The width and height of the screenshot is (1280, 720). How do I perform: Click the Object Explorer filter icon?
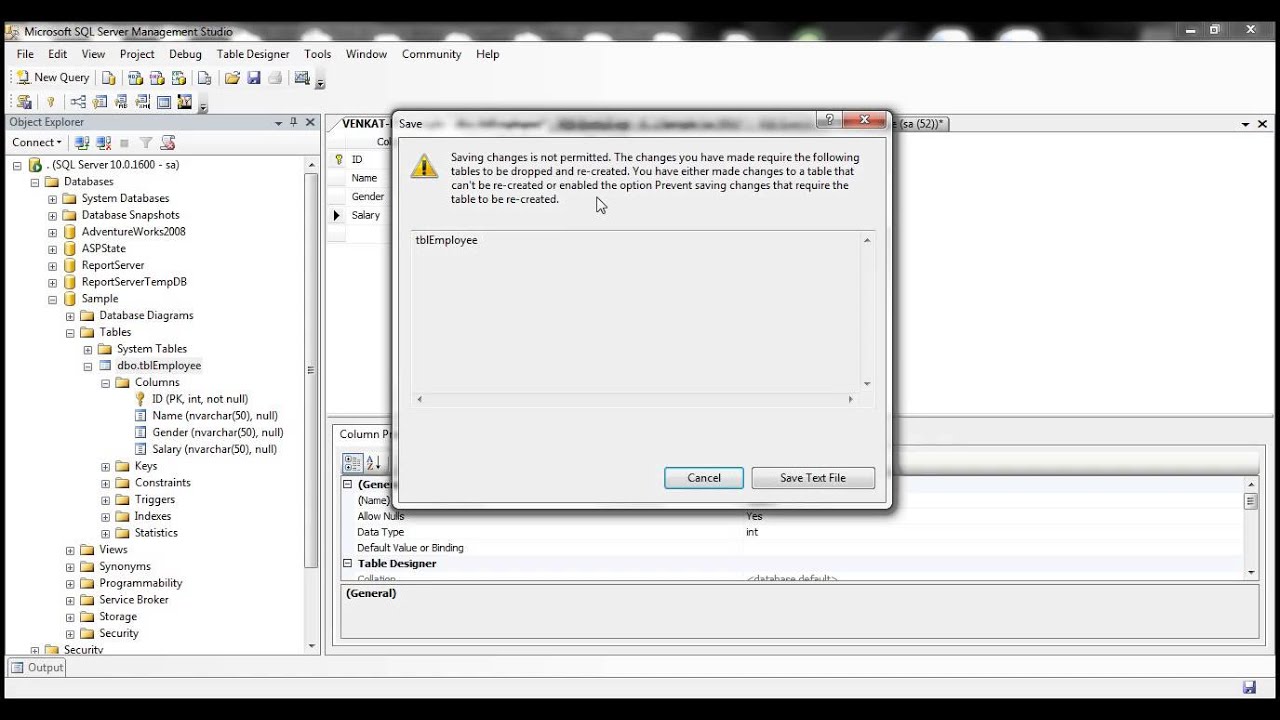[146, 142]
